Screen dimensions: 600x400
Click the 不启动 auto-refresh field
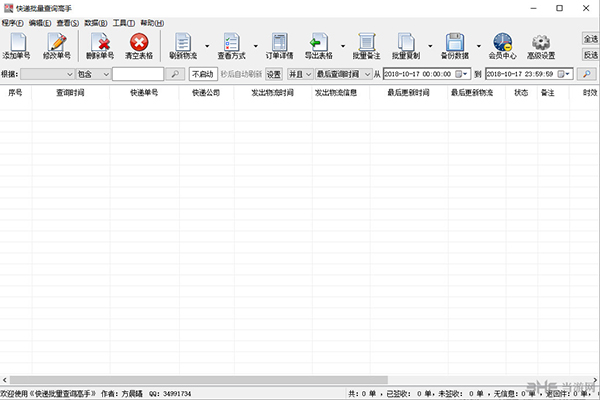tap(203, 74)
